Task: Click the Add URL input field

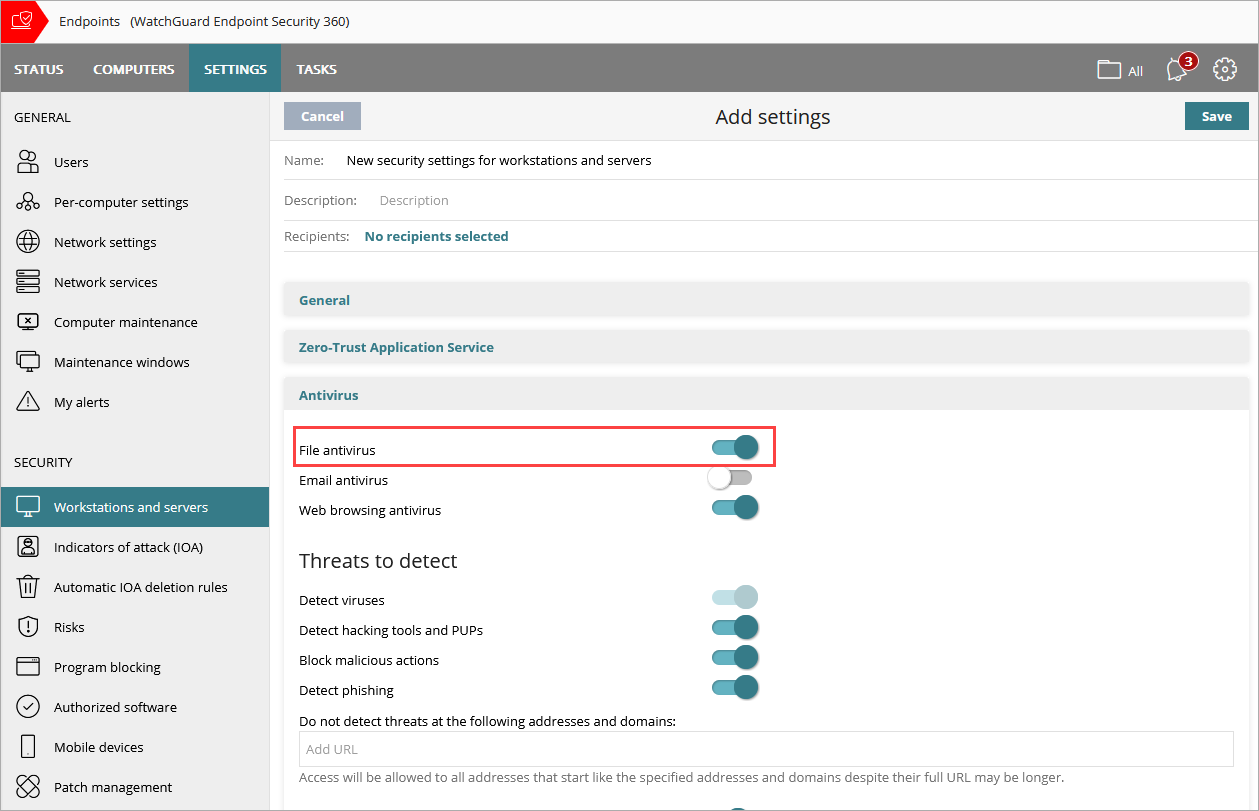Action: (x=766, y=748)
